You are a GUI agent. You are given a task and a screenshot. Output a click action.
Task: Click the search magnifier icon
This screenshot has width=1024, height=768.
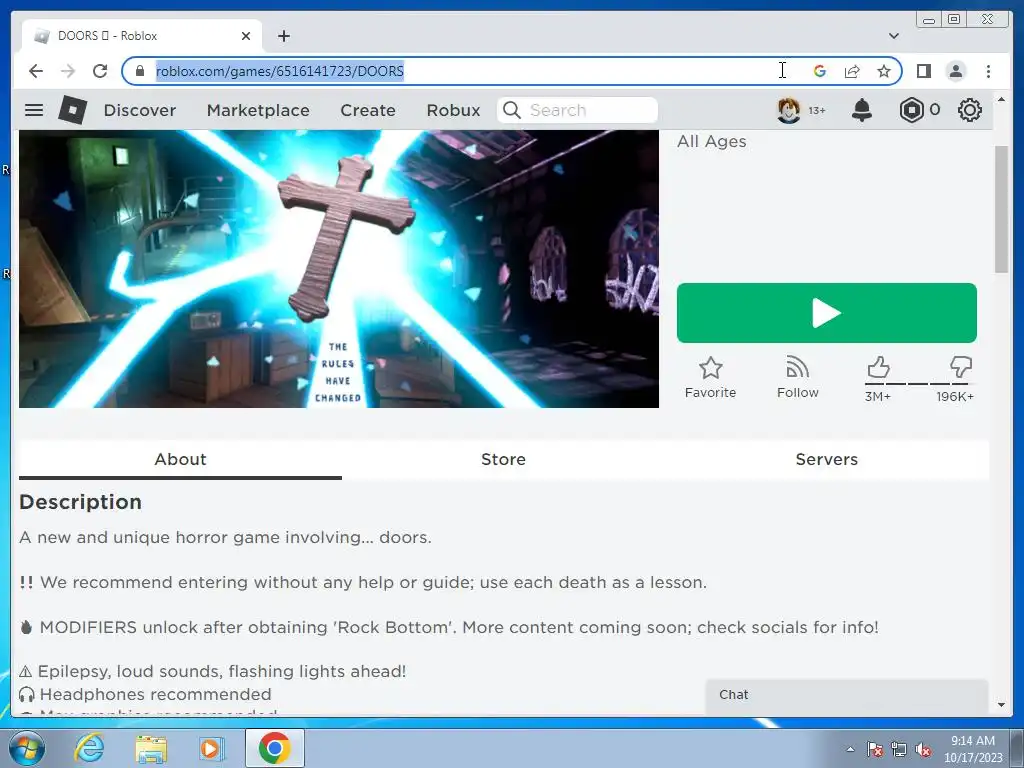(x=512, y=110)
